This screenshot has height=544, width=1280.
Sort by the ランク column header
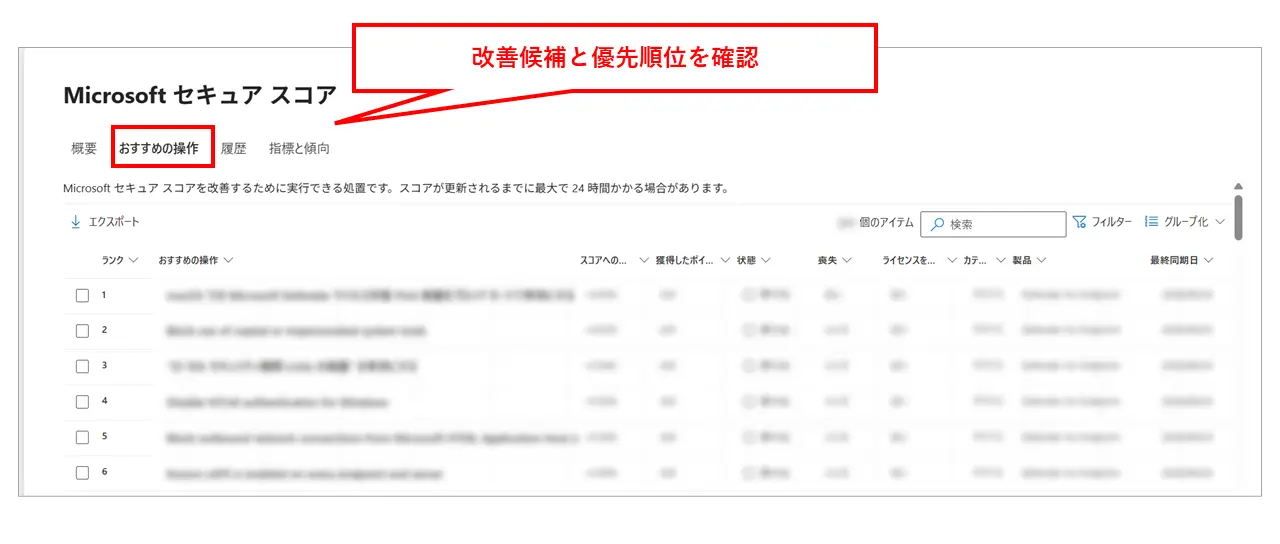[119, 260]
